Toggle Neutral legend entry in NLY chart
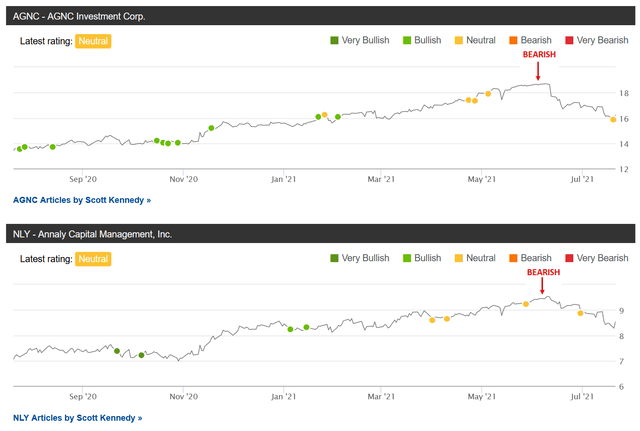640x431 pixels. (x=476, y=258)
